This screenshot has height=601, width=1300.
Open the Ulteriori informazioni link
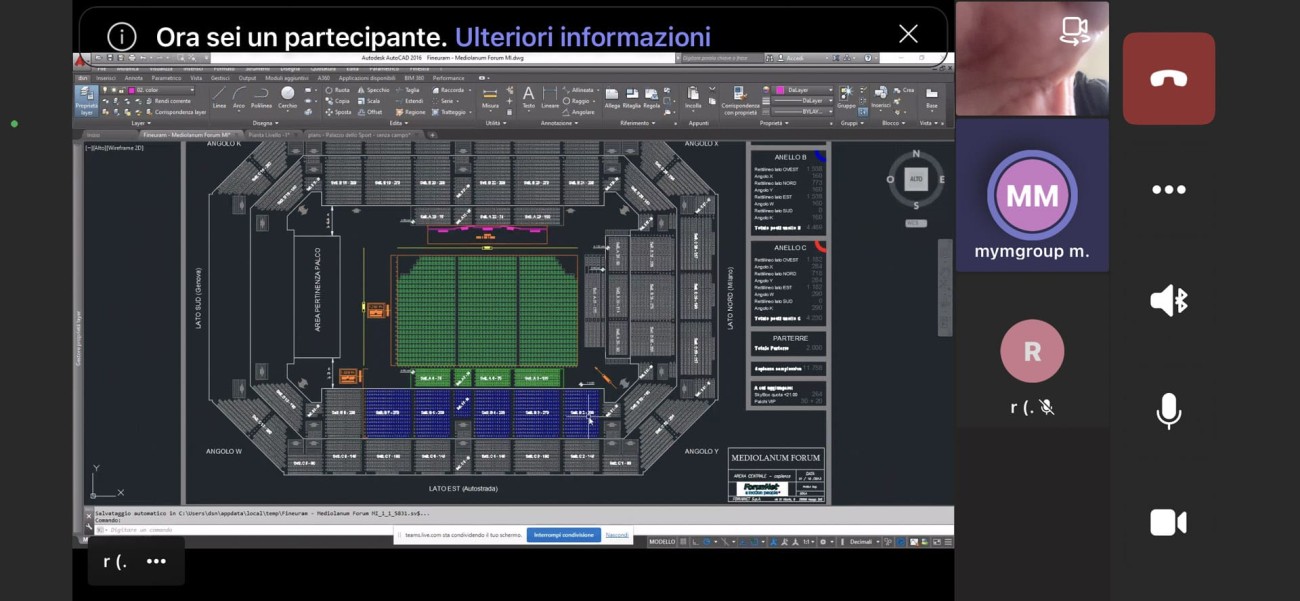582,37
